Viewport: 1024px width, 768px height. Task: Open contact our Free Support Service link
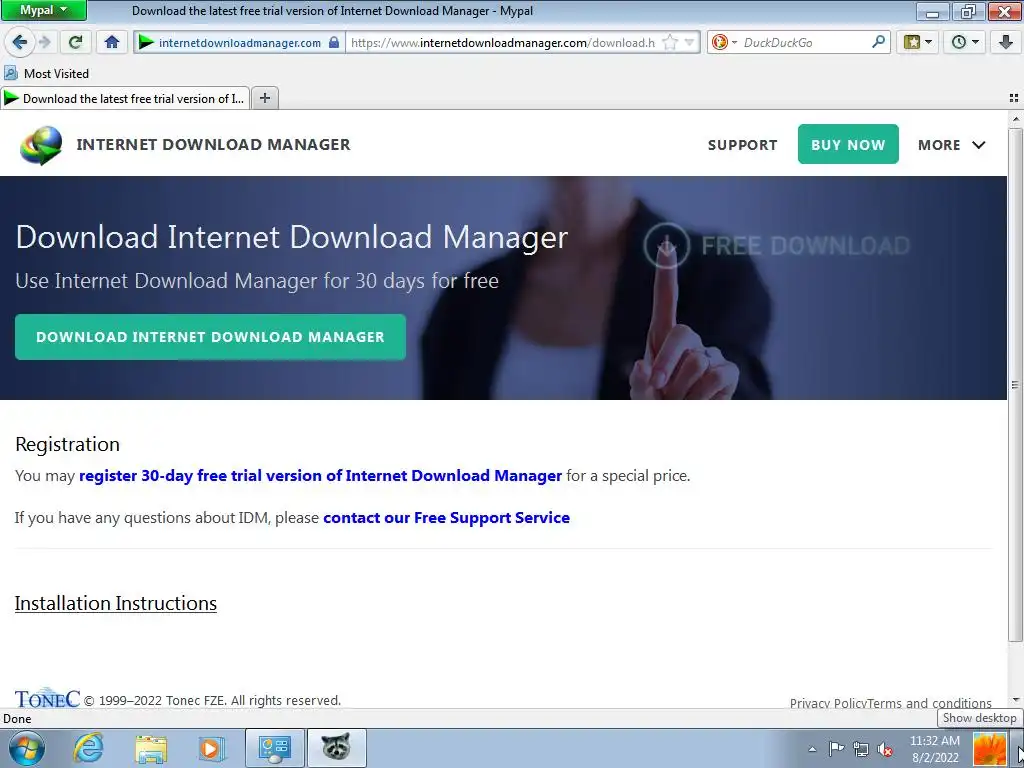(447, 518)
